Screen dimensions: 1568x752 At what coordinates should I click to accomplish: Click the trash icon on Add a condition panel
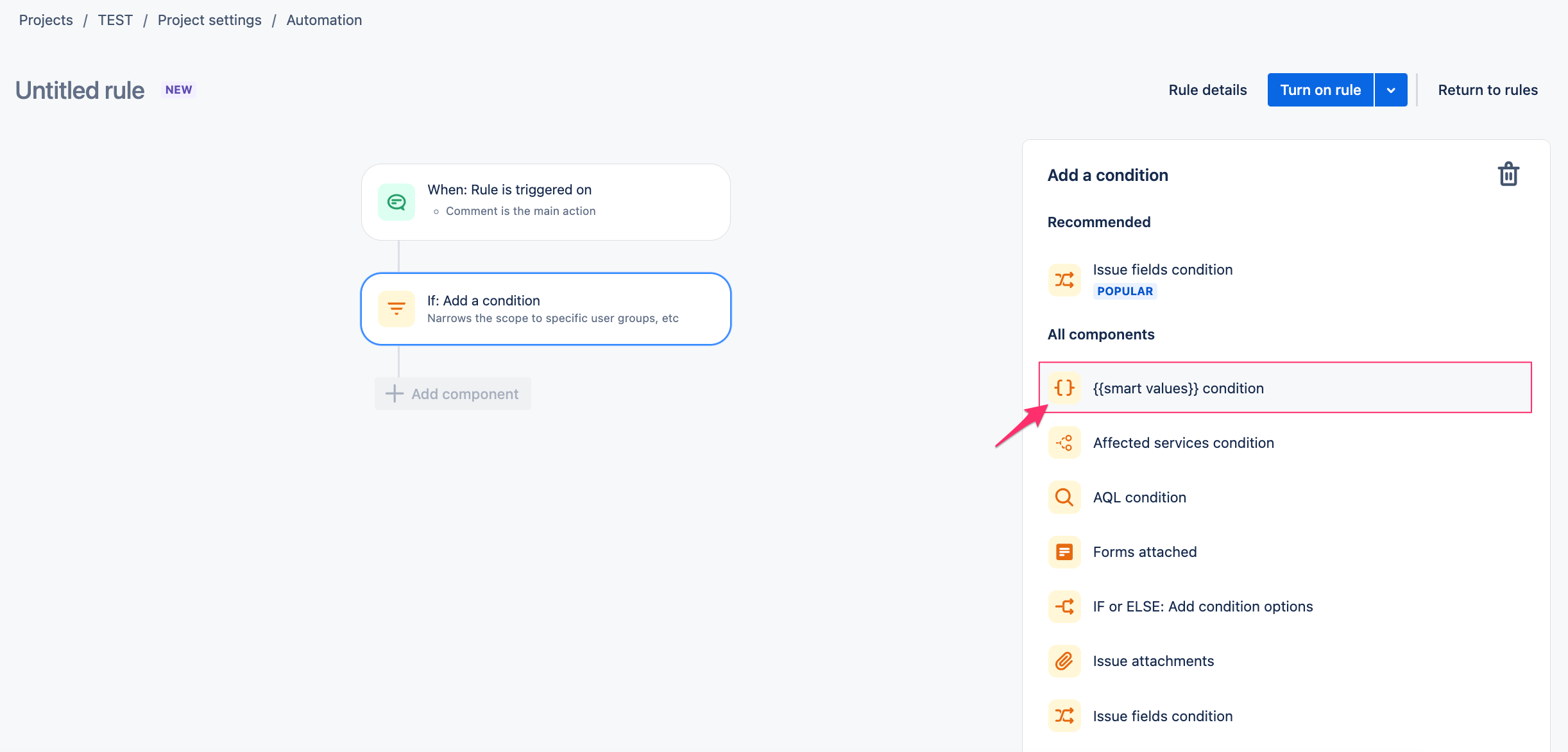[x=1509, y=174]
